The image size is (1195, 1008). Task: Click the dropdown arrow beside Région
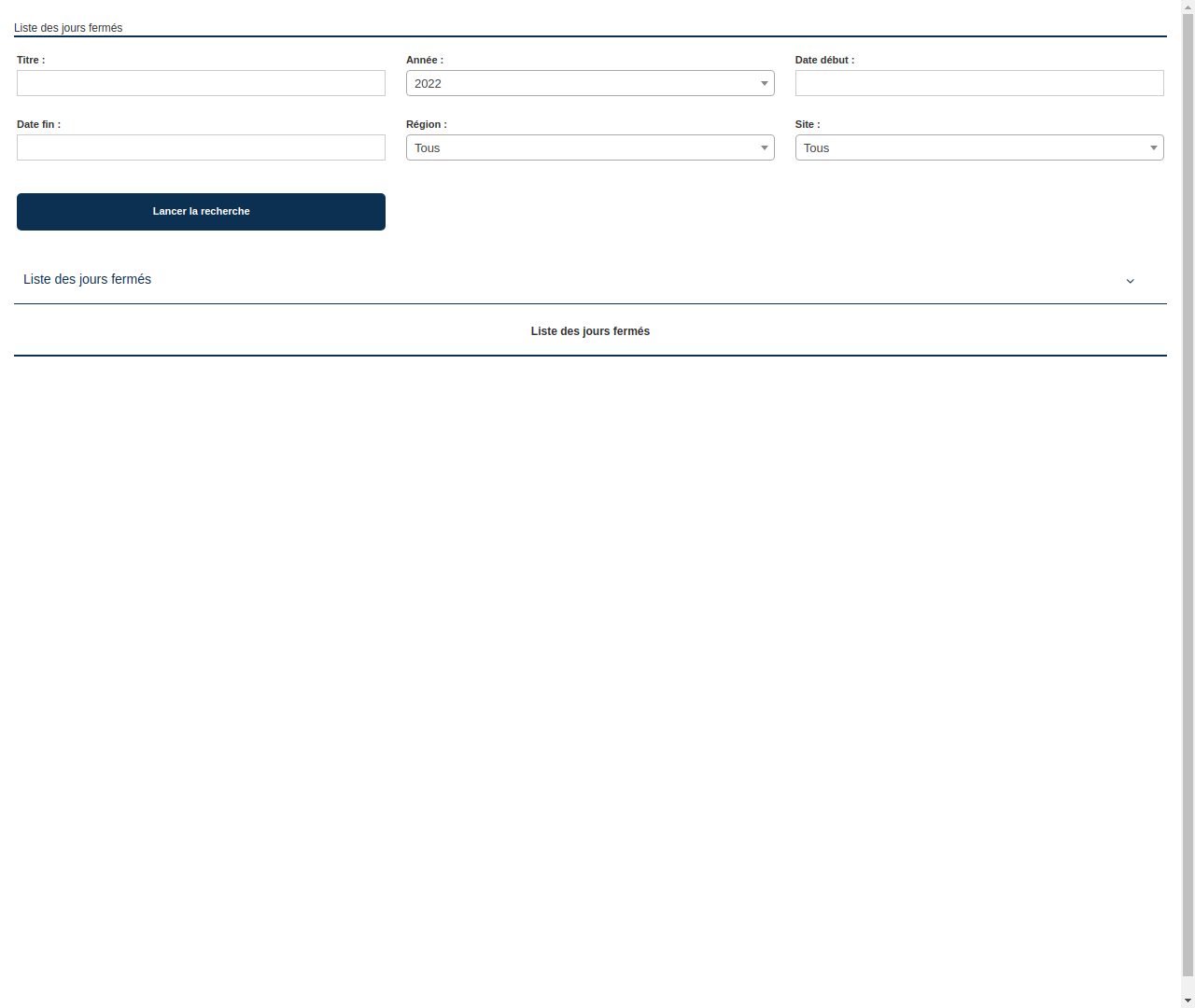(765, 147)
